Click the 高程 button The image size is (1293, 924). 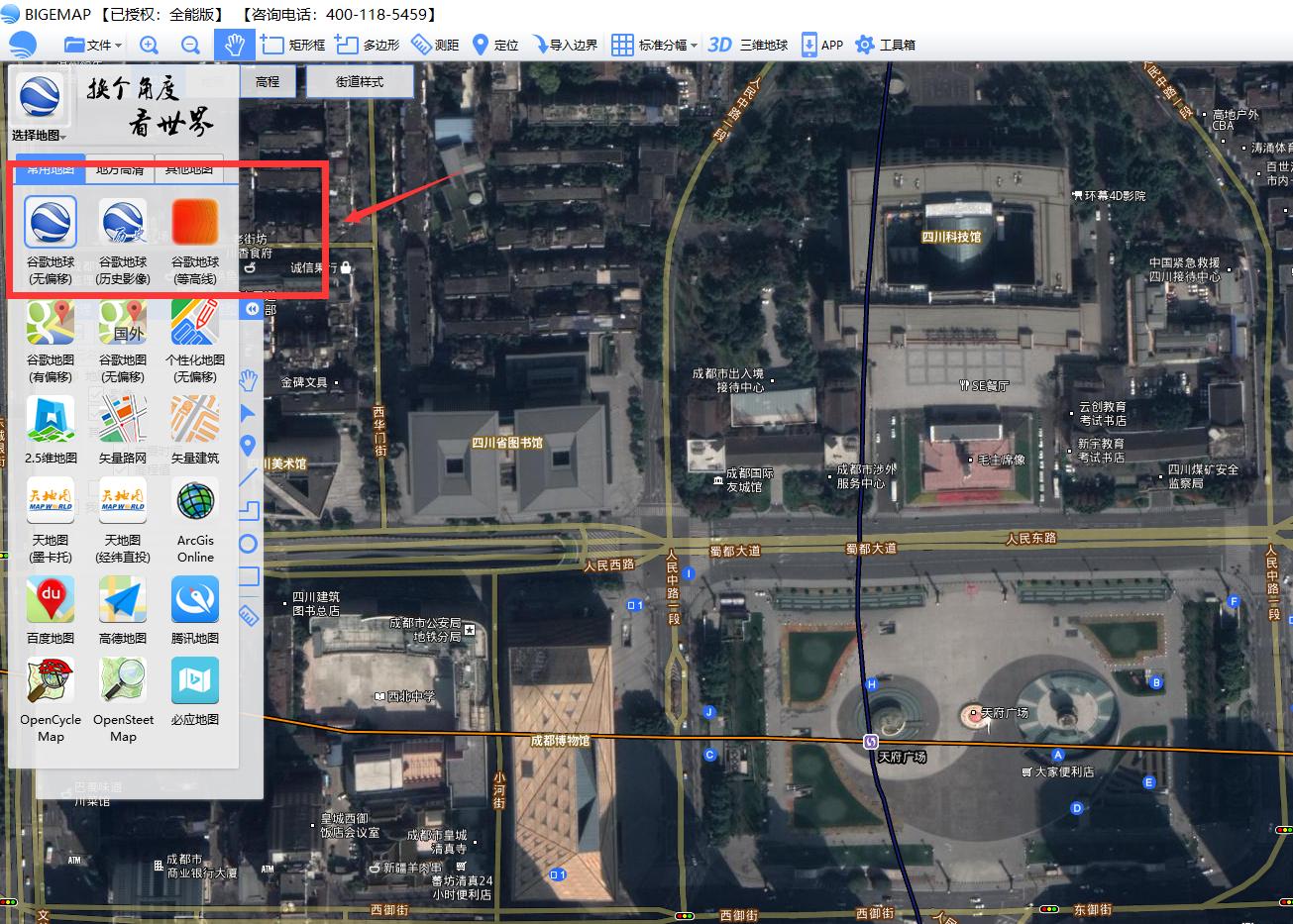(268, 82)
